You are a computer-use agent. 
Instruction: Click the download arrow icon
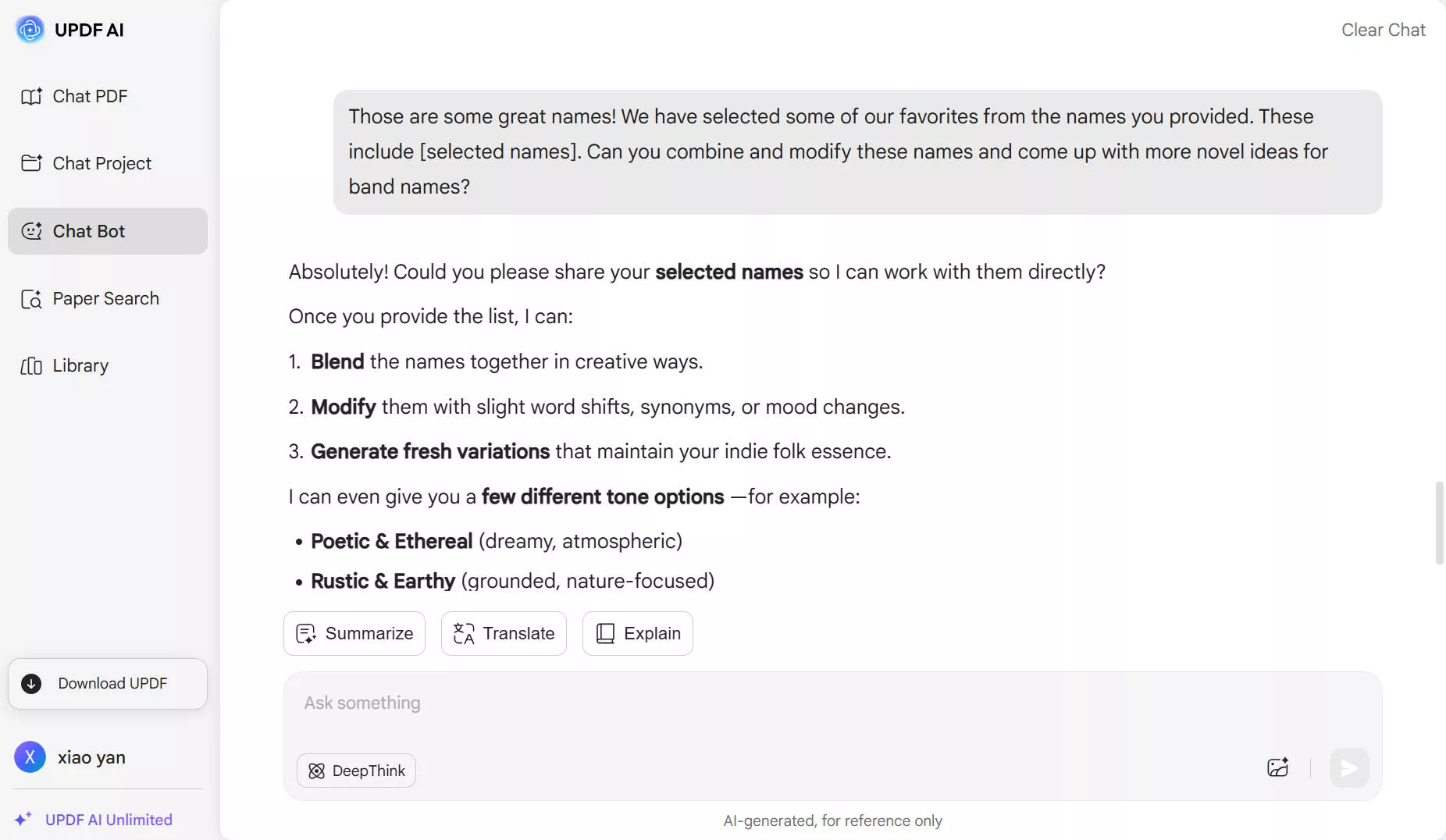31,684
